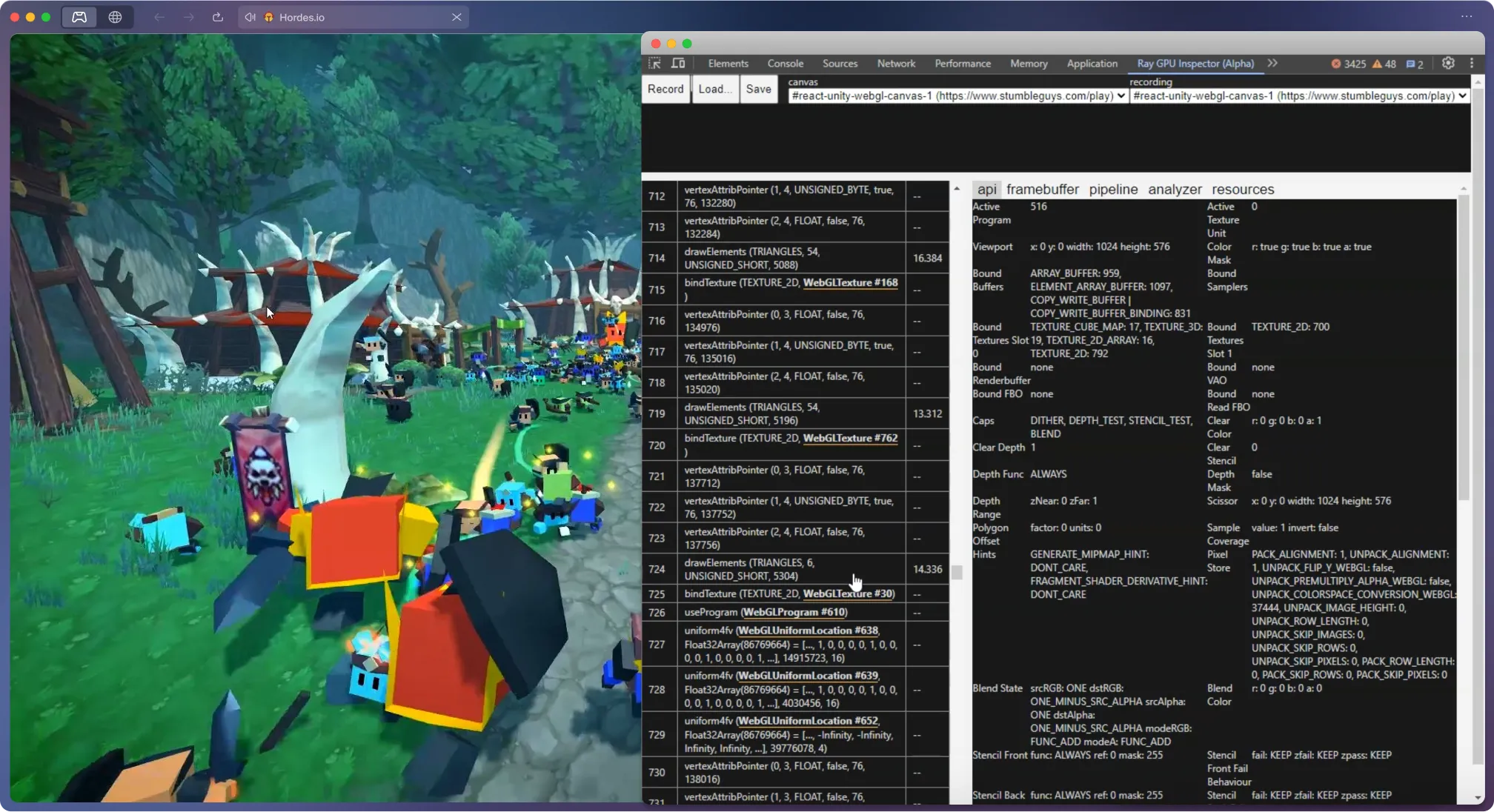The height and width of the screenshot is (812, 1494).
Task: Click the game controller icon in browser toolbar
Action: pos(79,17)
